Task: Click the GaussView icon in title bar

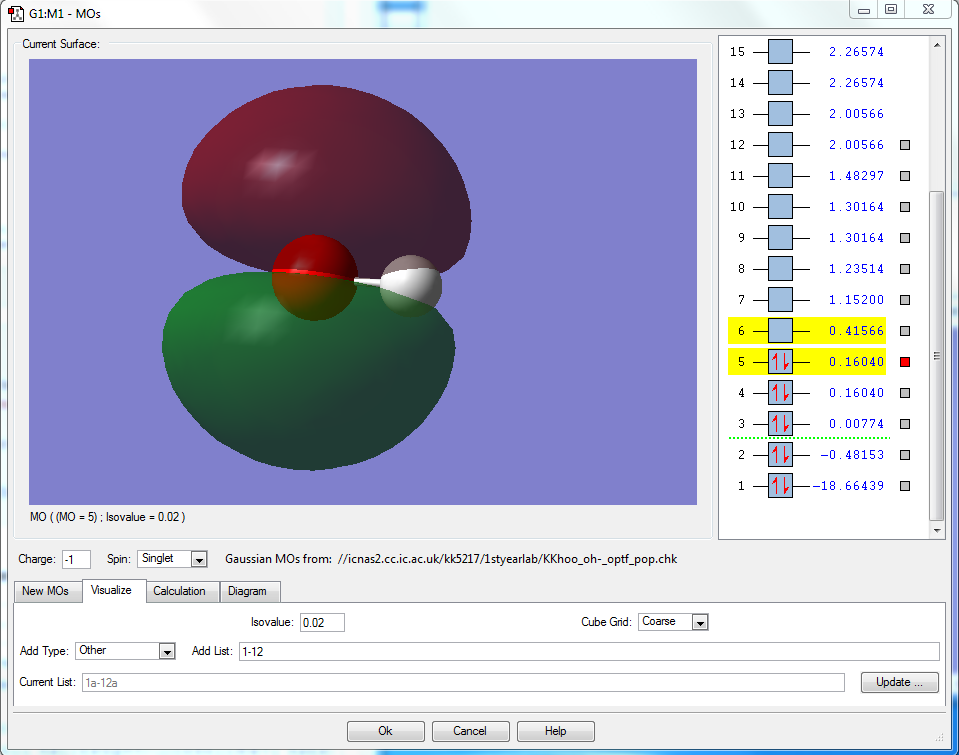Action: 16,14
